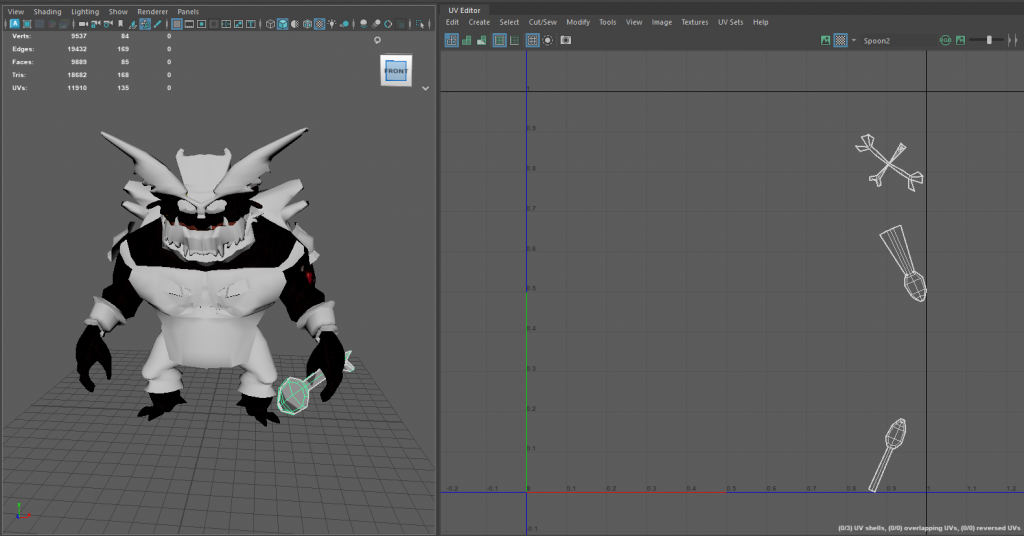Click the RGB channels icon

(945, 40)
